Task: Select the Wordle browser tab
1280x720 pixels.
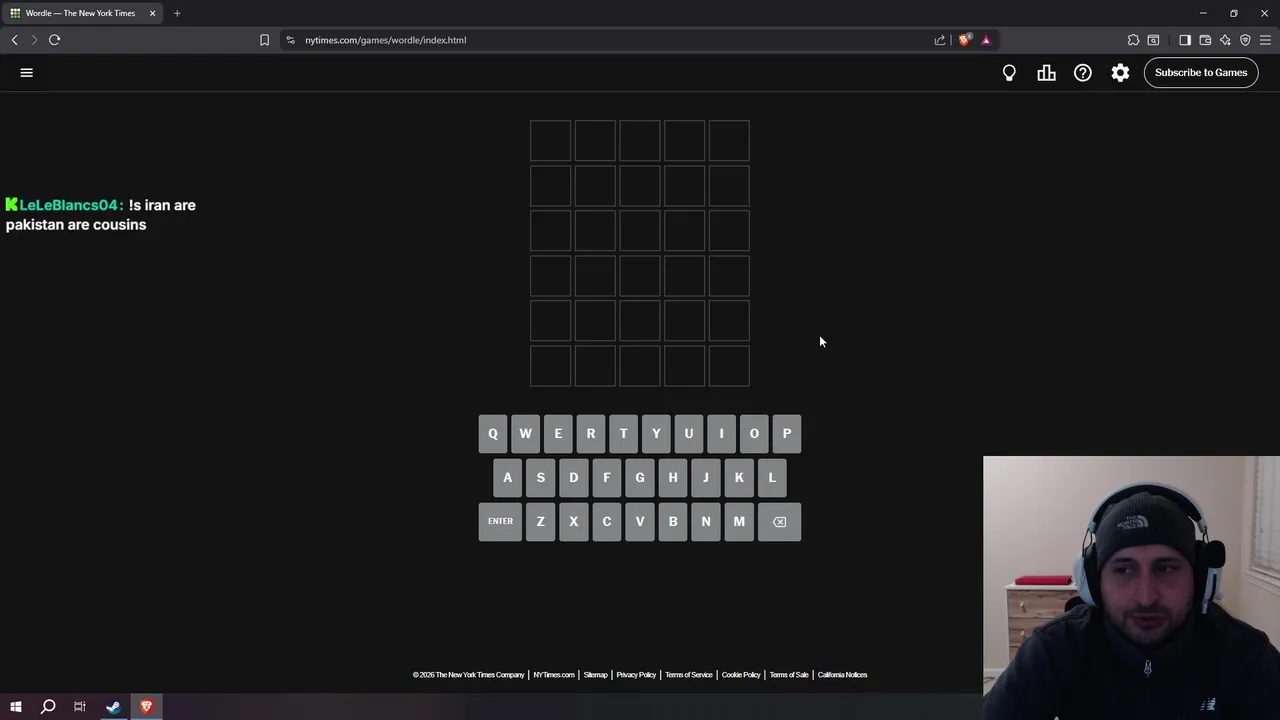Action: point(80,13)
